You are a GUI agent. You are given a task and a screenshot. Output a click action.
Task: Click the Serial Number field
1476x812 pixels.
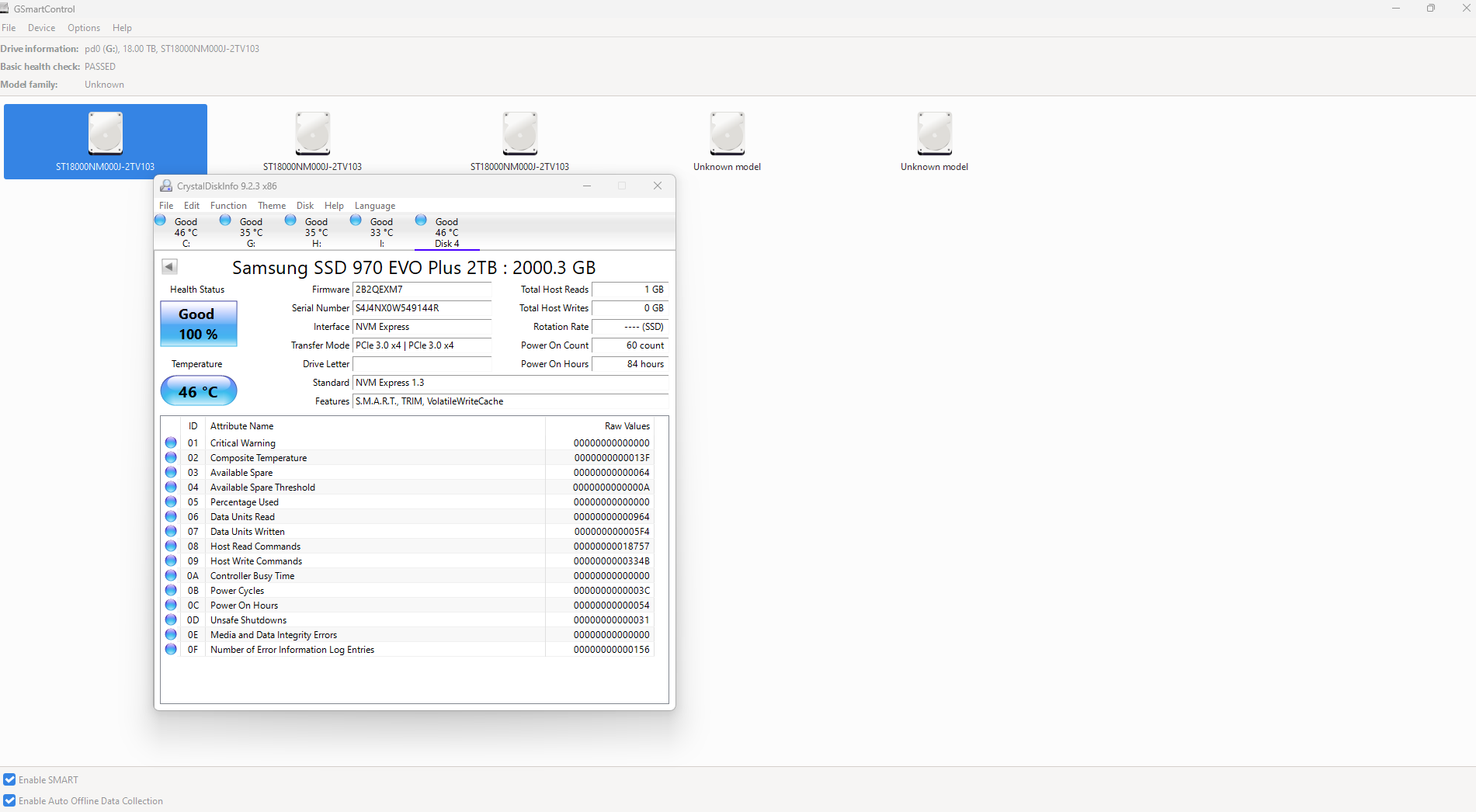422,308
